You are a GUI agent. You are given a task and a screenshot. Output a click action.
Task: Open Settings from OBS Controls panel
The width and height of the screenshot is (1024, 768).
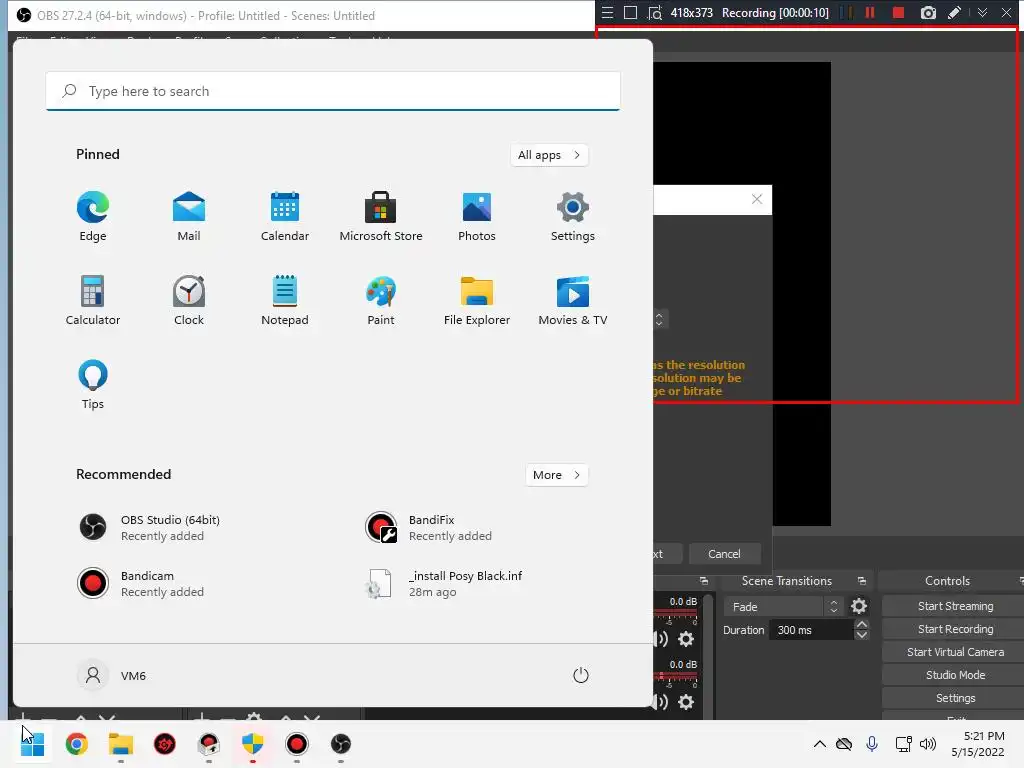pyautogui.click(x=955, y=698)
